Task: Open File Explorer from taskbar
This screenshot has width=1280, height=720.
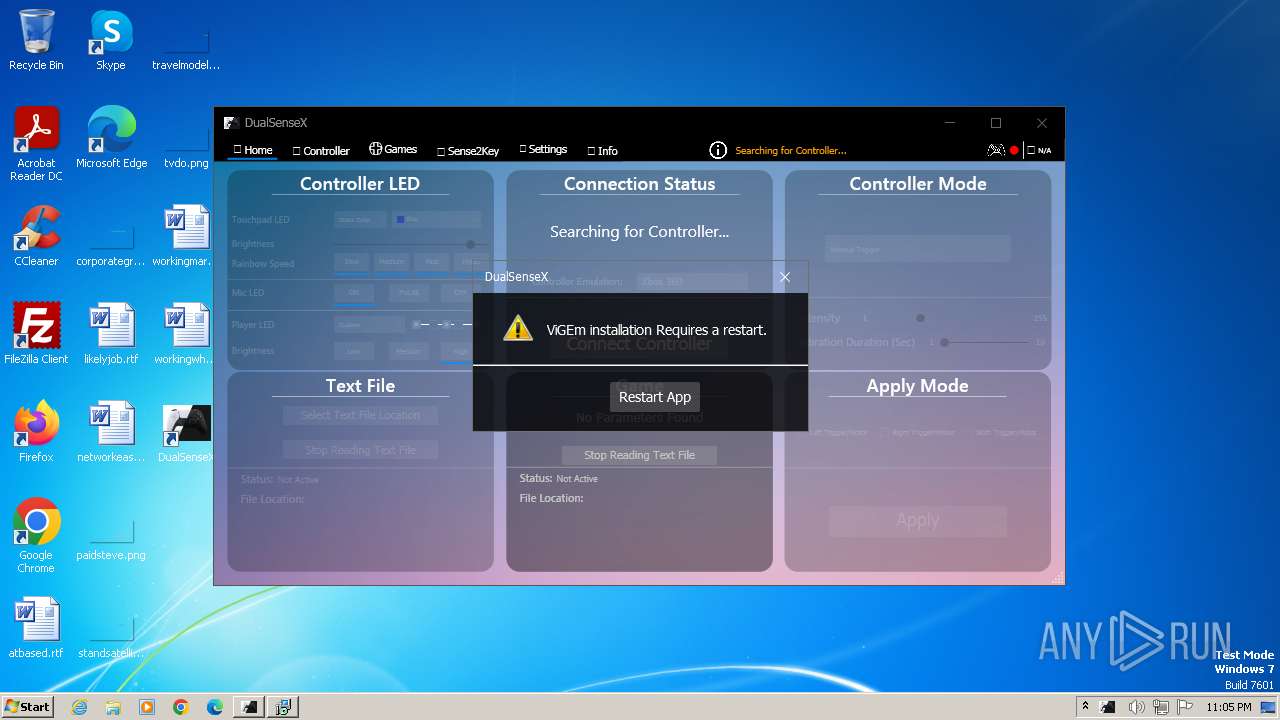Action: pos(113,707)
